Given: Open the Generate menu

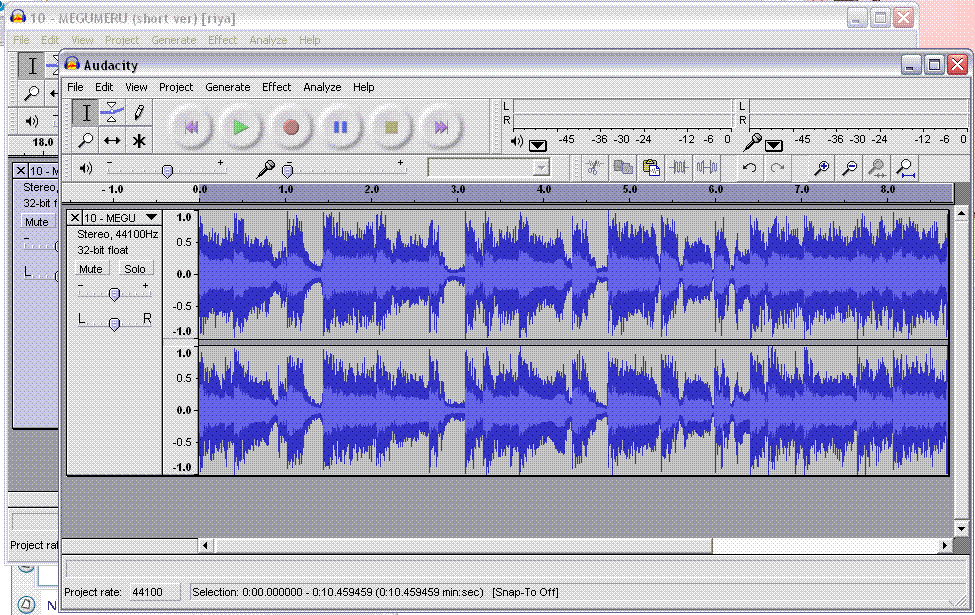Looking at the screenshot, I should click(227, 87).
